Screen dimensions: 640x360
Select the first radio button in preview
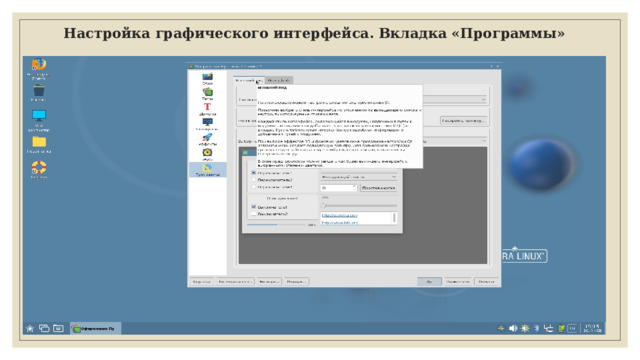(x=253, y=173)
